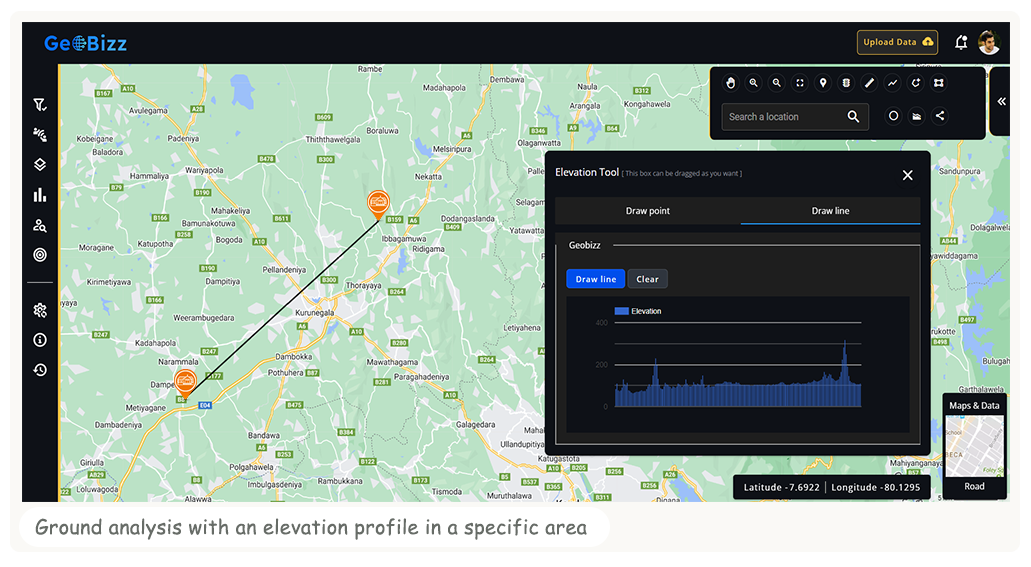The width and height of the screenshot is (1031, 567).
Task: Click the refresh with plus tool
Action: point(915,83)
